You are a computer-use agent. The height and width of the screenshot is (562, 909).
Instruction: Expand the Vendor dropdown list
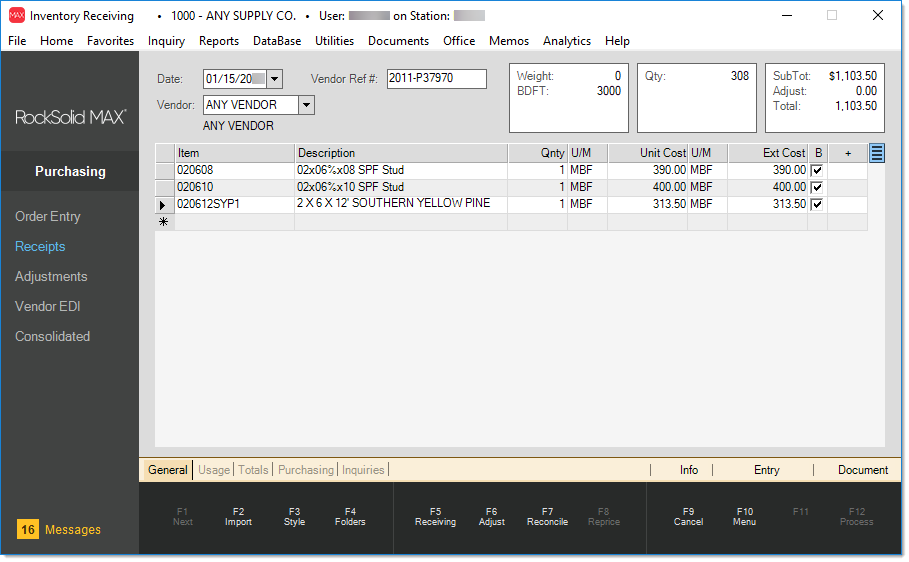(307, 106)
